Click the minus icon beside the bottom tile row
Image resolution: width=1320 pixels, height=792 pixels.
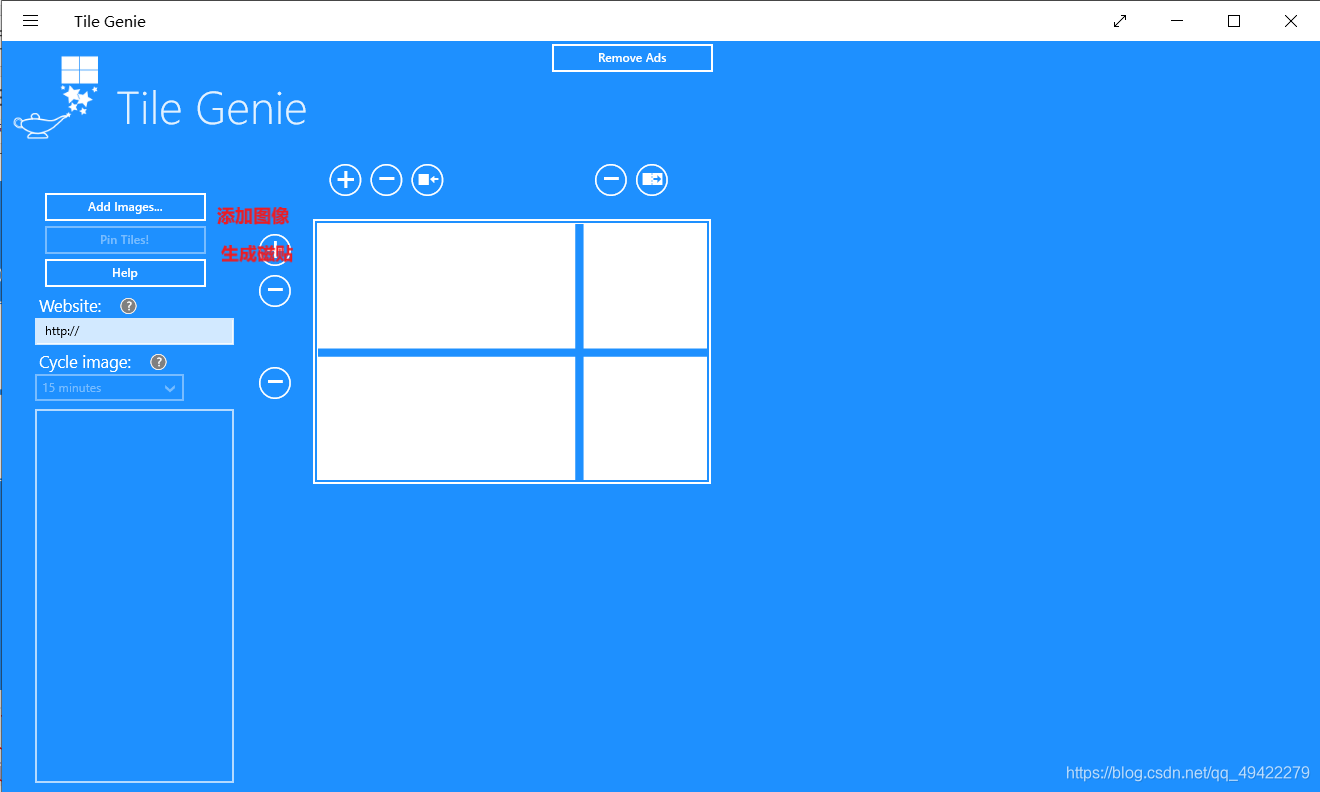click(275, 382)
